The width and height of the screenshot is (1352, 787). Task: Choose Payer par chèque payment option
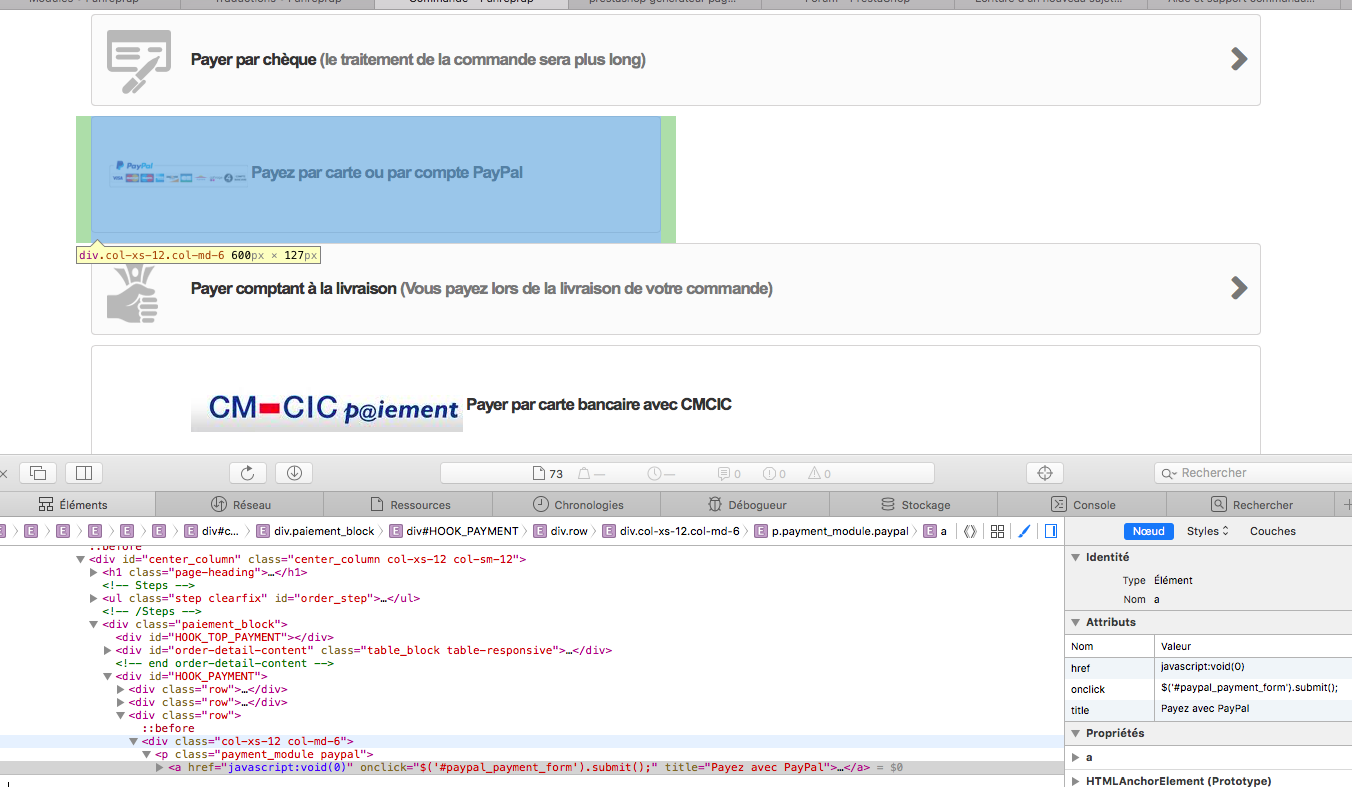(676, 60)
